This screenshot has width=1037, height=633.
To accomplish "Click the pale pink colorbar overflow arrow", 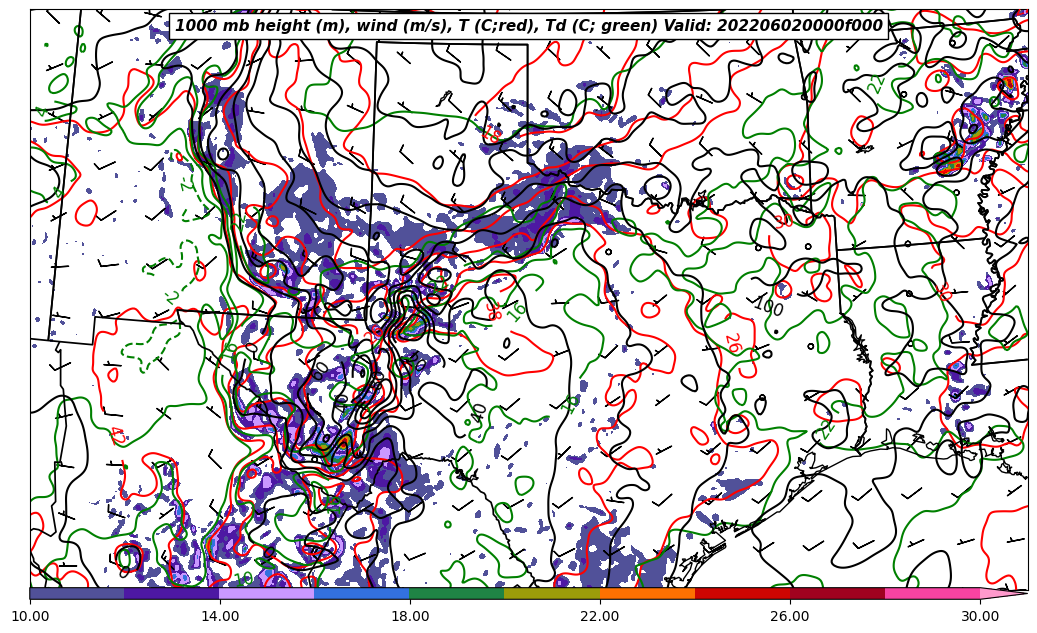I will 1003,593.
